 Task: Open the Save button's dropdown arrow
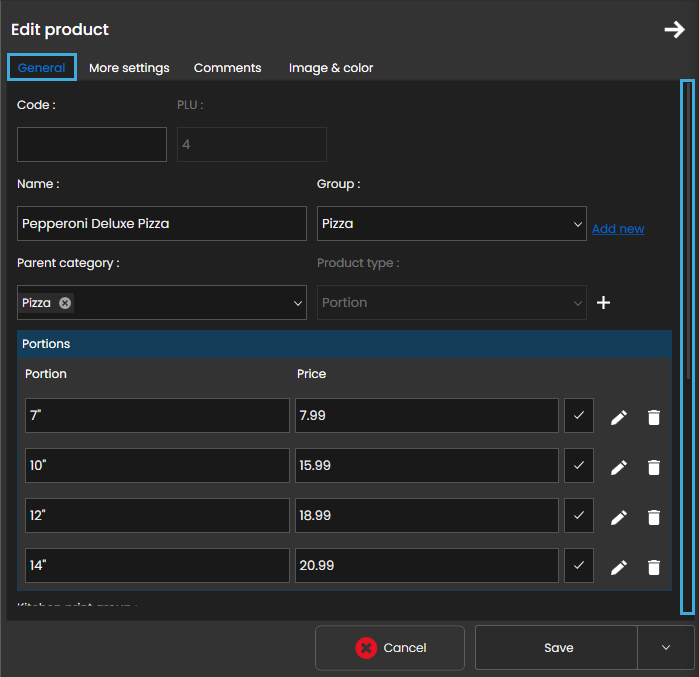[x=666, y=648]
